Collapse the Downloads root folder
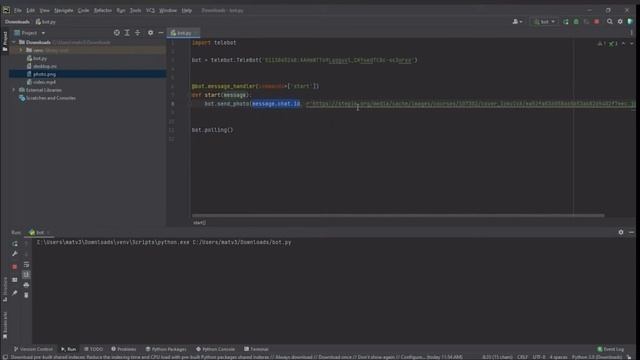 (14, 42)
